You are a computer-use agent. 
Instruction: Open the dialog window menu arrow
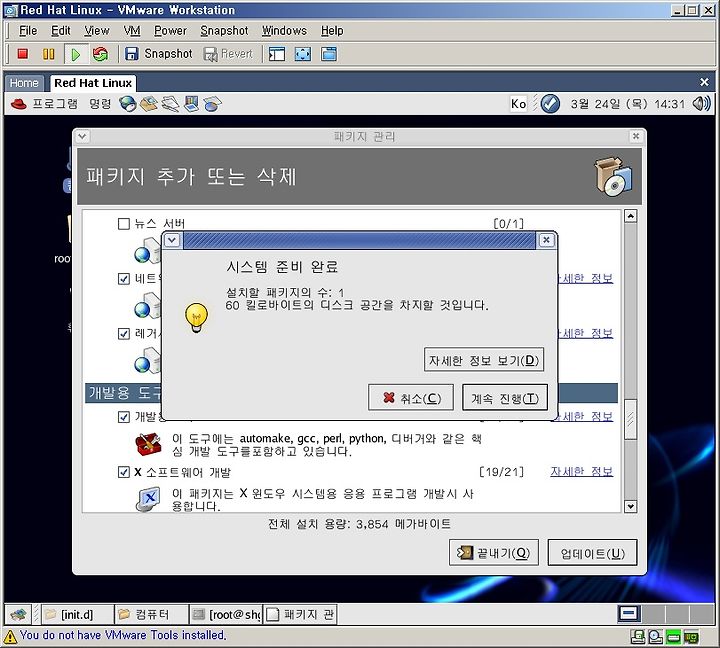[172, 240]
